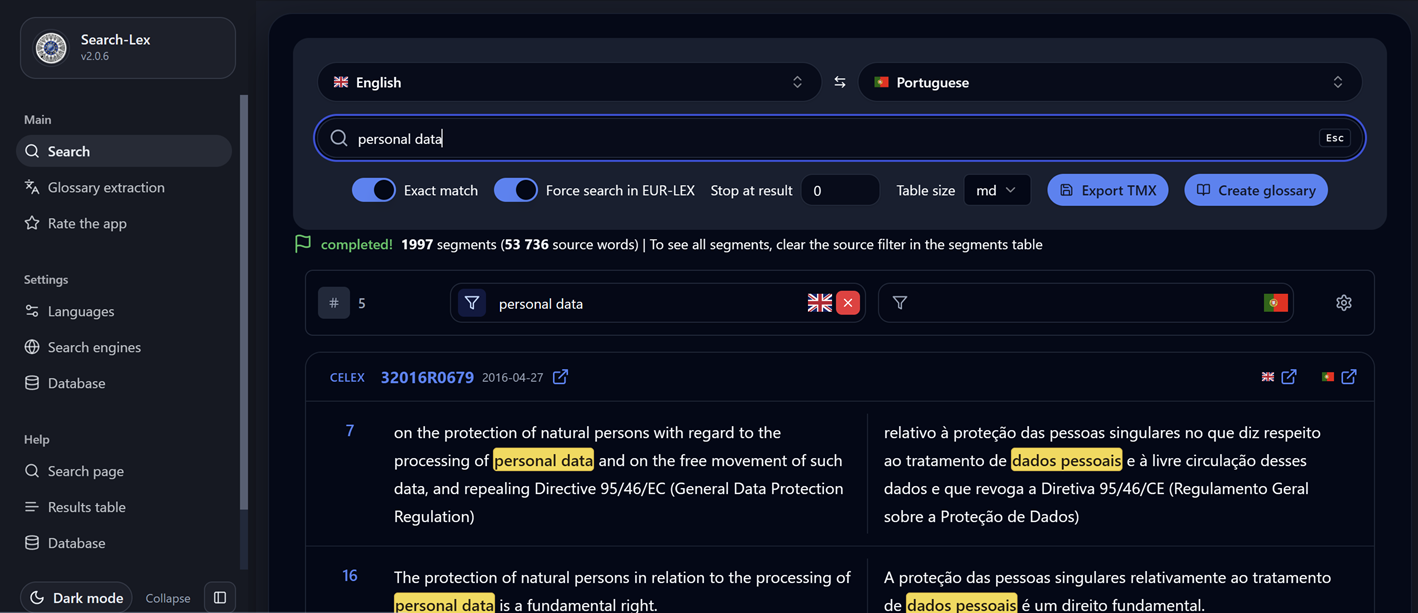The width and height of the screenshot is (1418, 613).
Task: Click the Create glossary button
Action: tap(1256, 189)
